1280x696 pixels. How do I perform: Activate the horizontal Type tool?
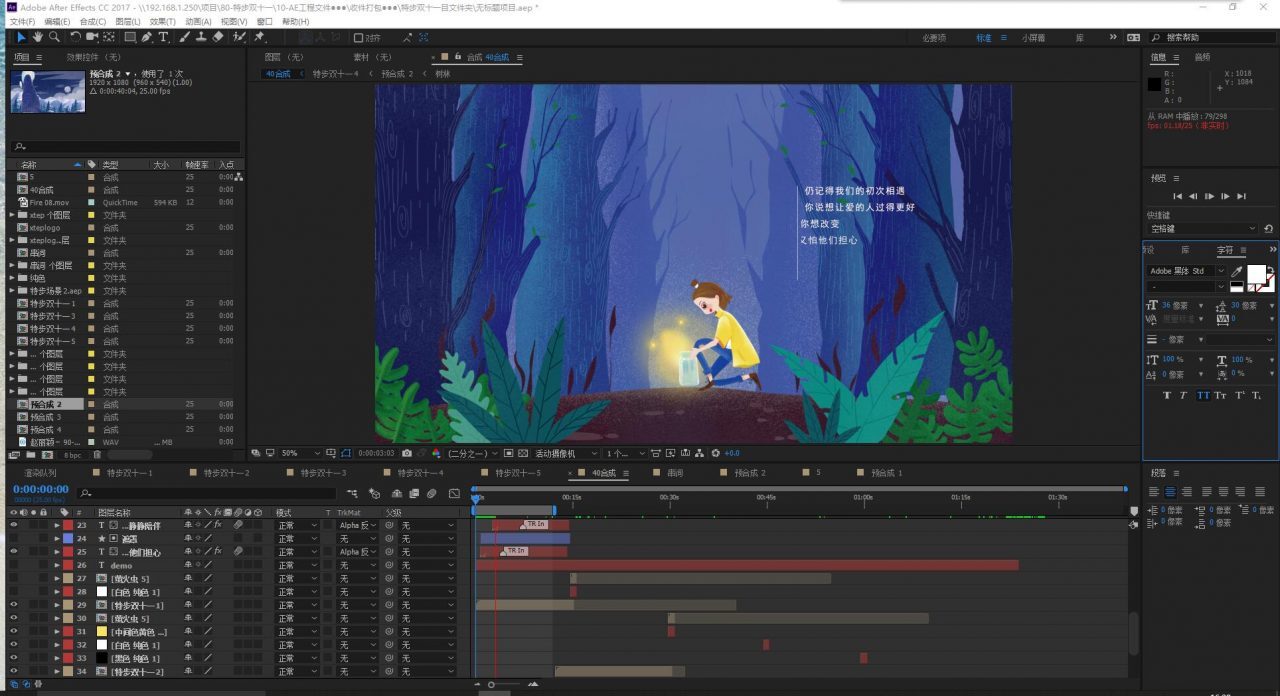(x=164, y=37)
